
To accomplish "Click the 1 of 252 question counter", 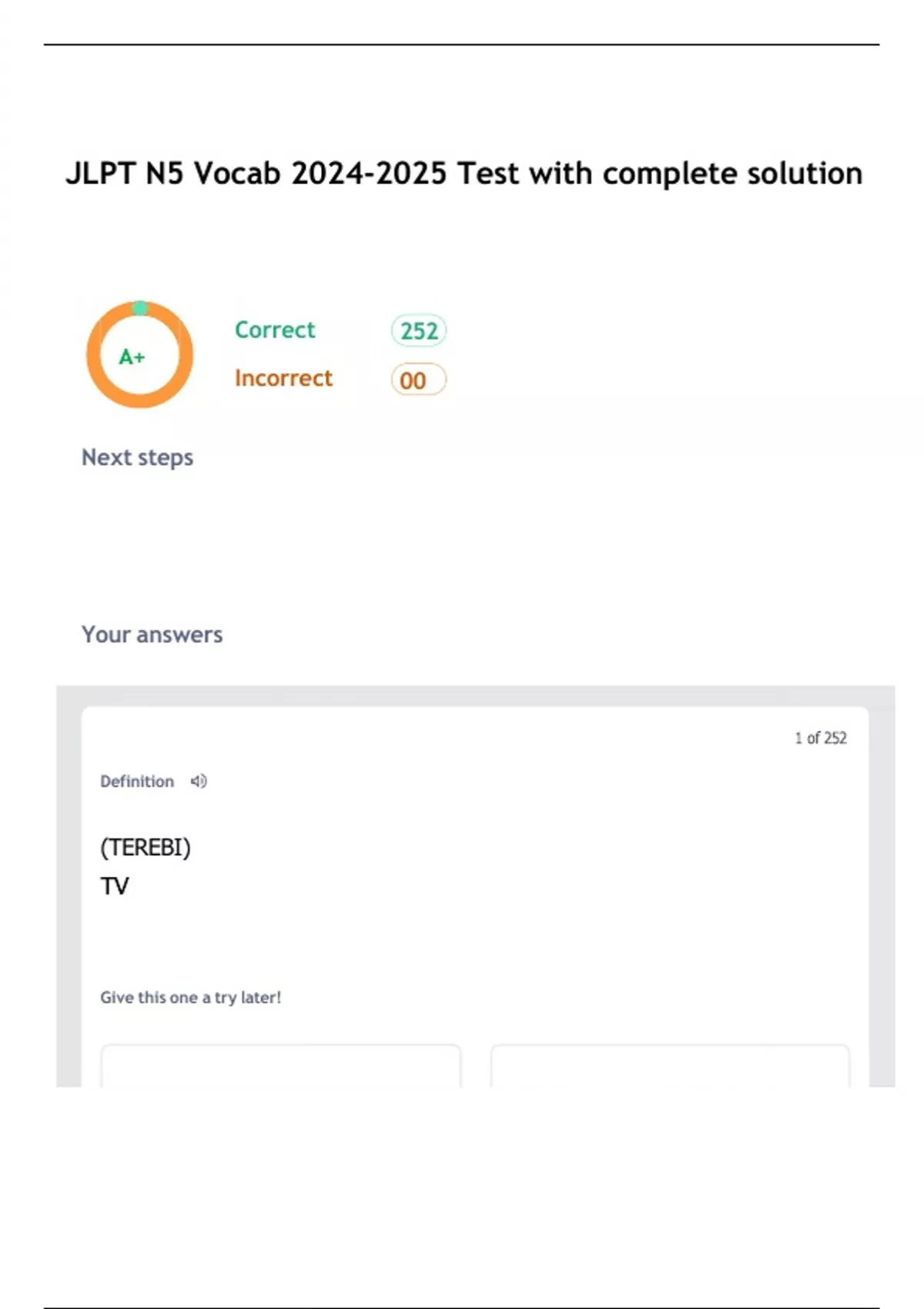I will pos(820,738).
